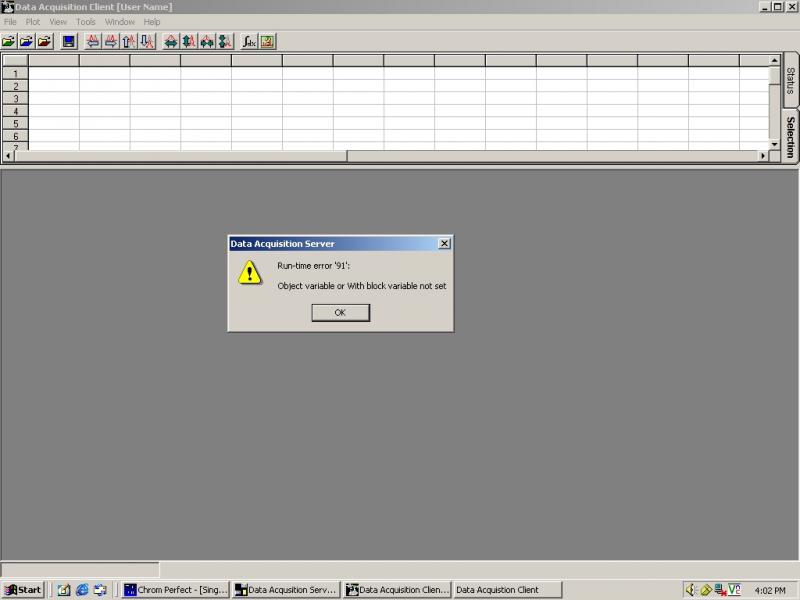This screenshot has height=600, width=800.
Task: Click the "Run-time error '91':" message text
Action: [314, 266]
